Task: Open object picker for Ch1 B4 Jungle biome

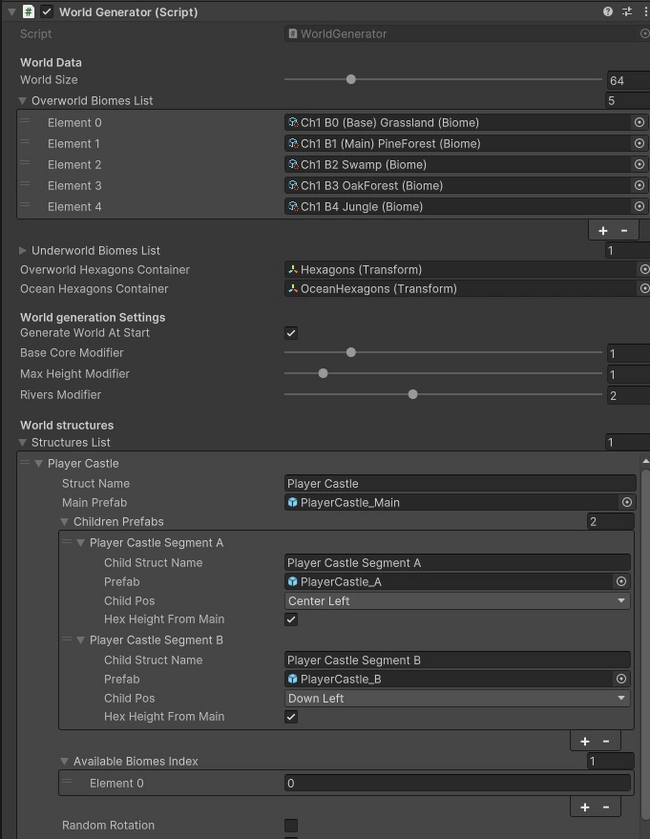Action: [x=639, y=206]
